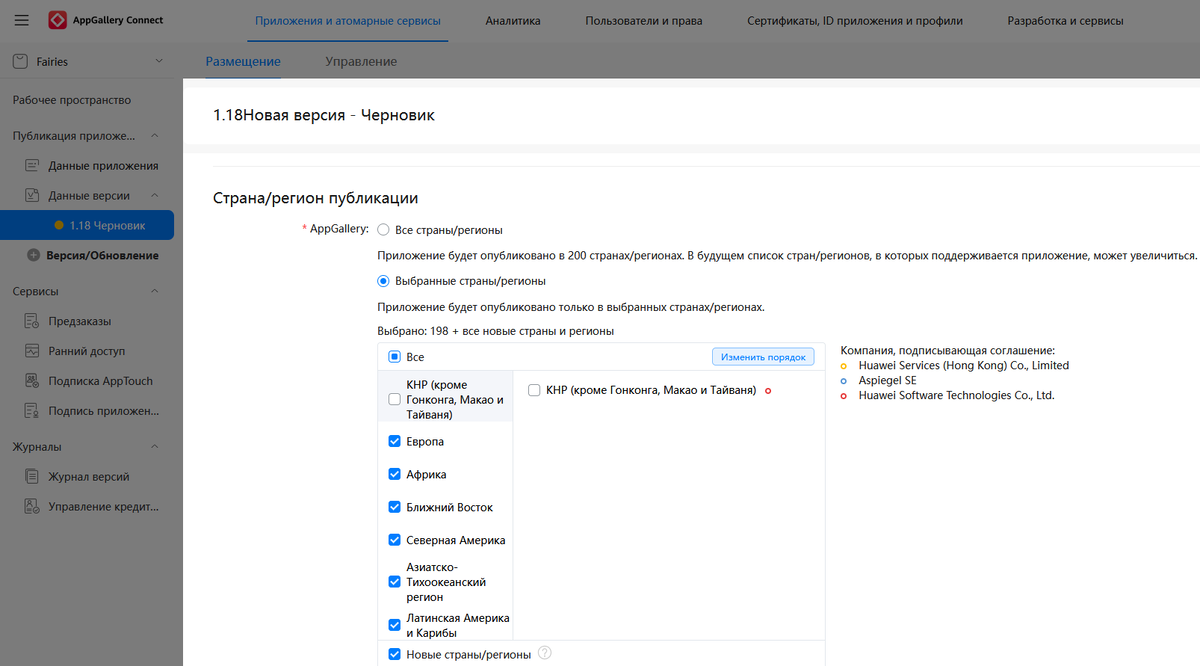The image size is (1200, 666).
Task: Select the Все страны/регионы radio button
Action: pos(382,229)
